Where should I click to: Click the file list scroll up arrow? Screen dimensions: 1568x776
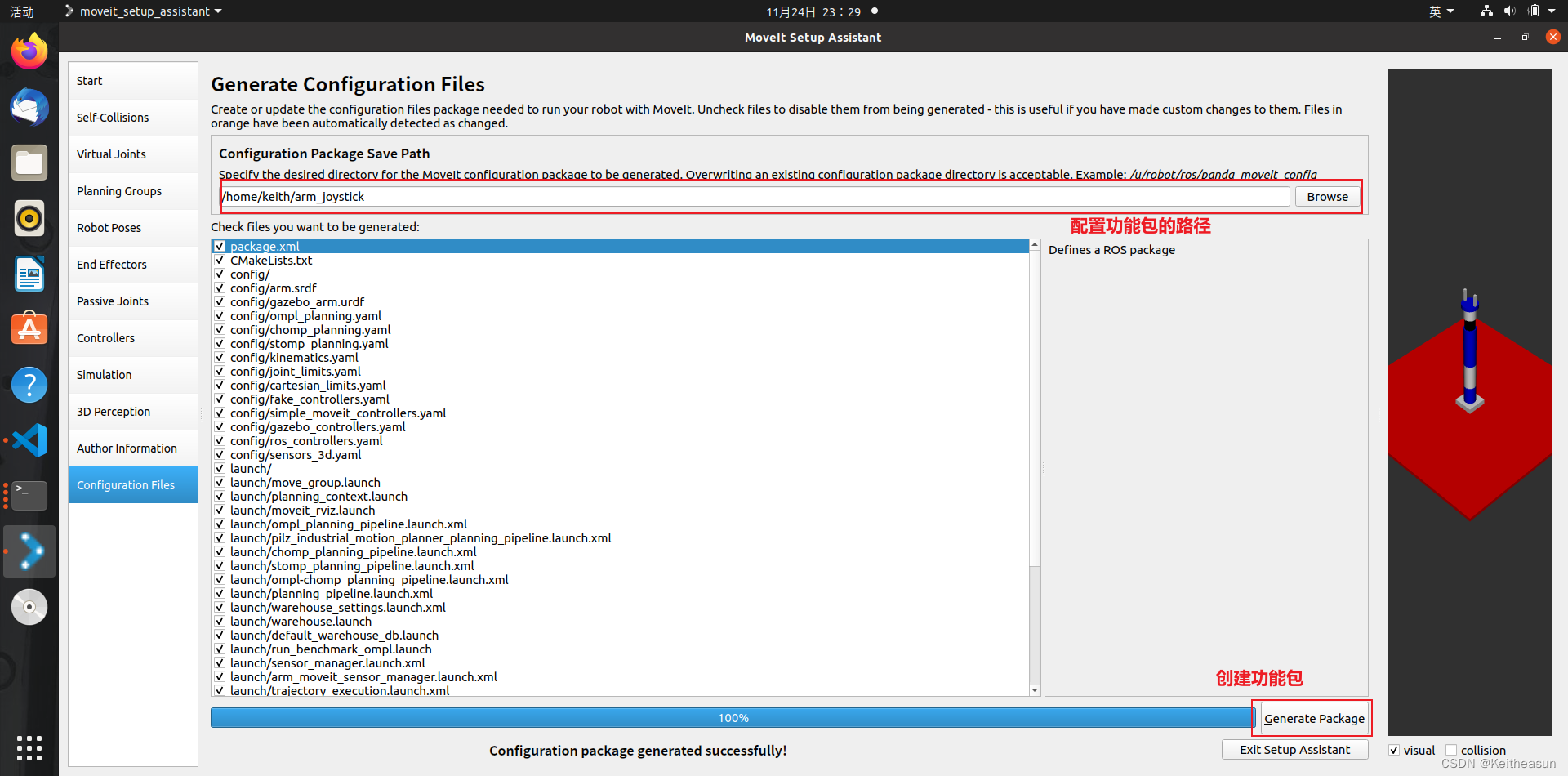coord(1035,245)
